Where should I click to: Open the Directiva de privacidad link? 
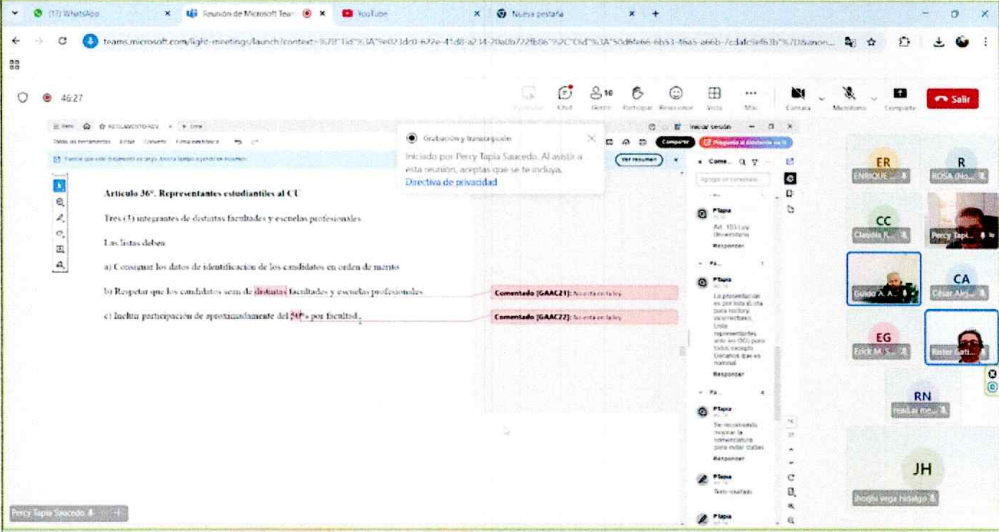pyautogui.click(x=451, y=182)
